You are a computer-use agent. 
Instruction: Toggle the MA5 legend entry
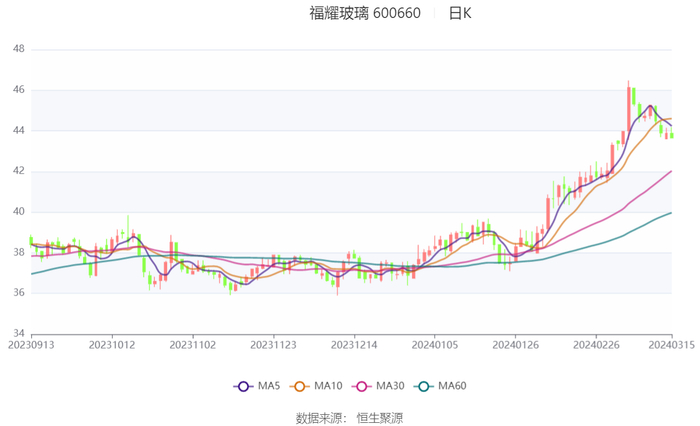pyautogui.click(x=257, y=386)
